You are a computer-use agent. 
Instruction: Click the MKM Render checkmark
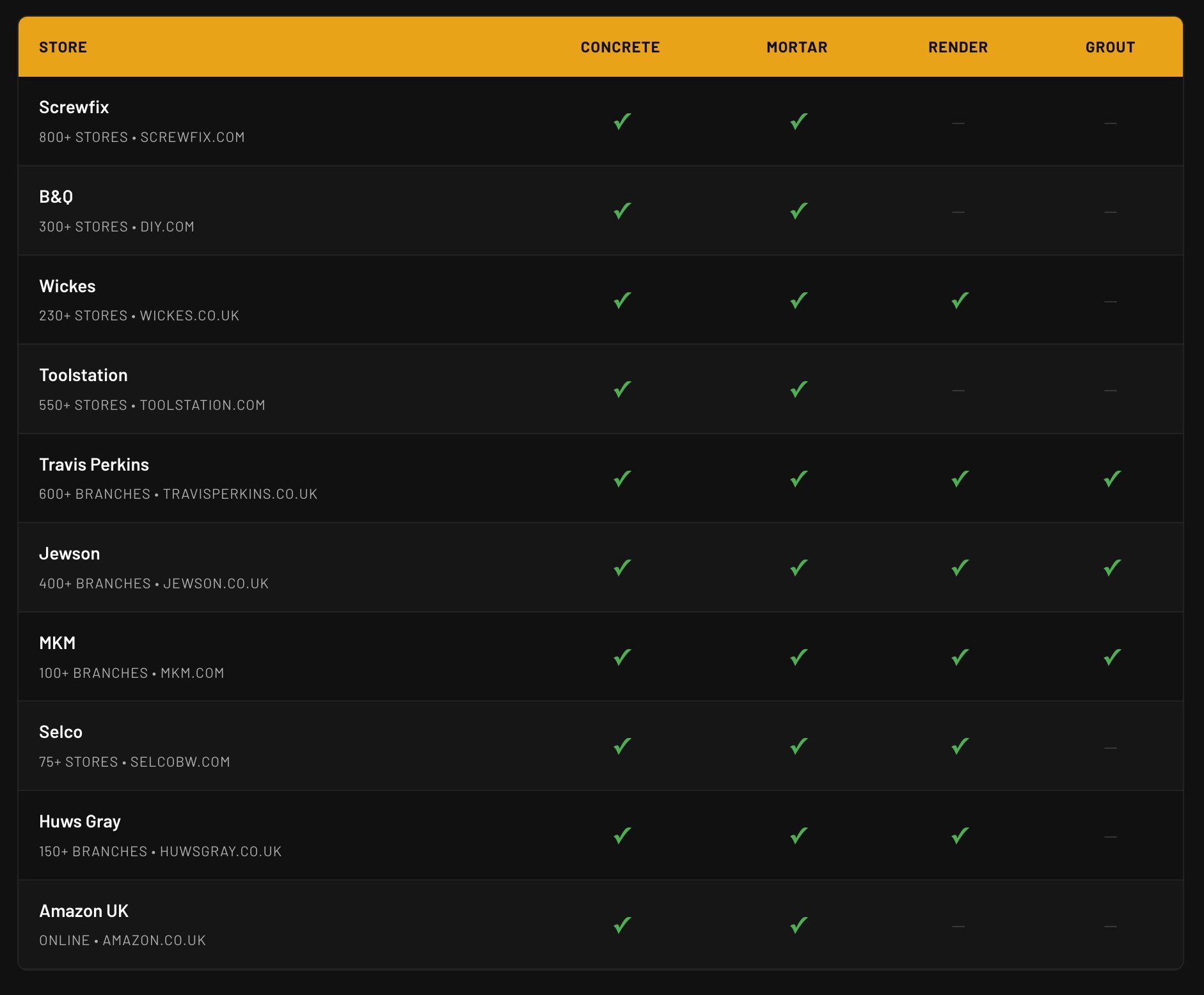(x=960, y=657)
